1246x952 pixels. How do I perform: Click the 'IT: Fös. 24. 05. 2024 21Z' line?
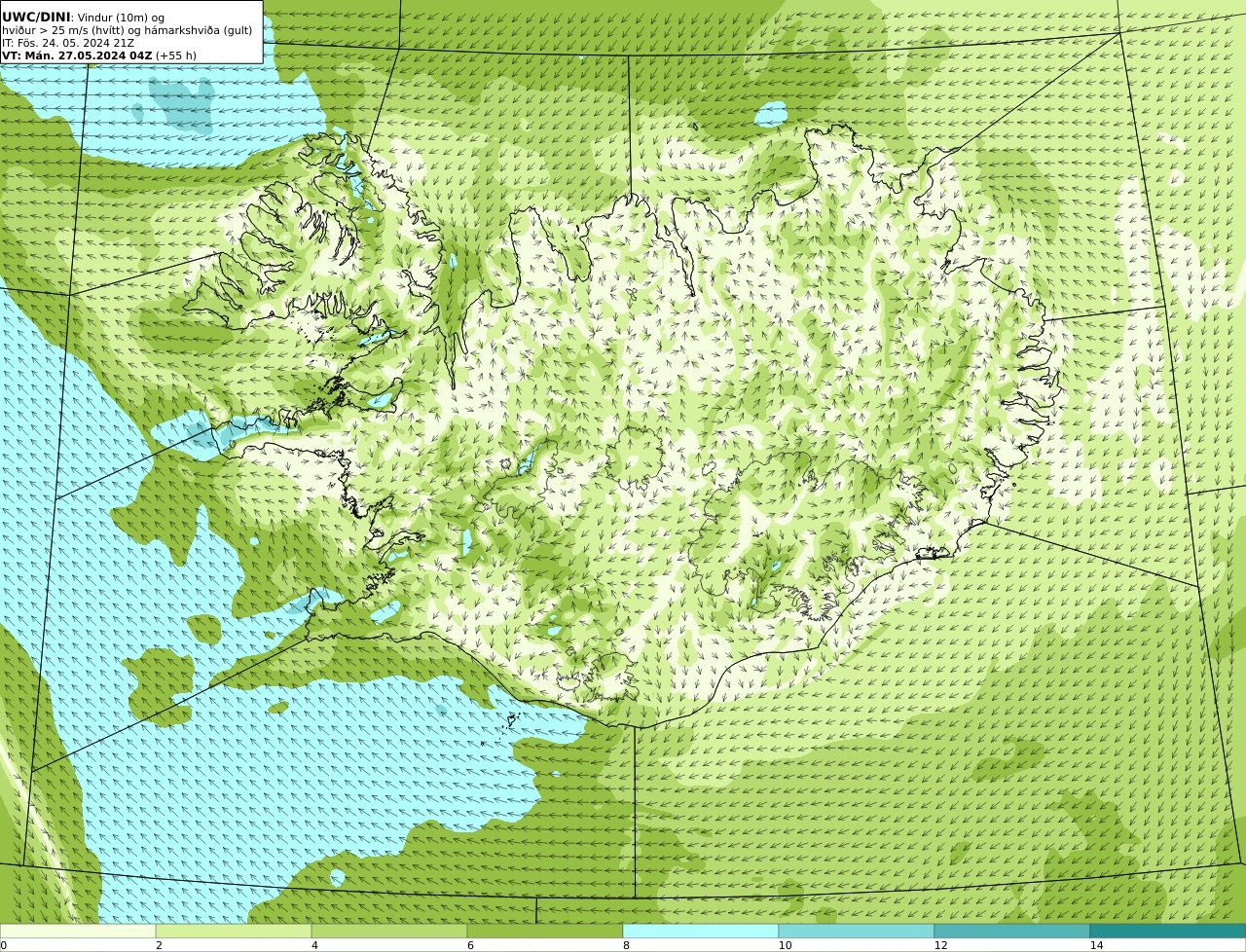[x=68, y=43]
